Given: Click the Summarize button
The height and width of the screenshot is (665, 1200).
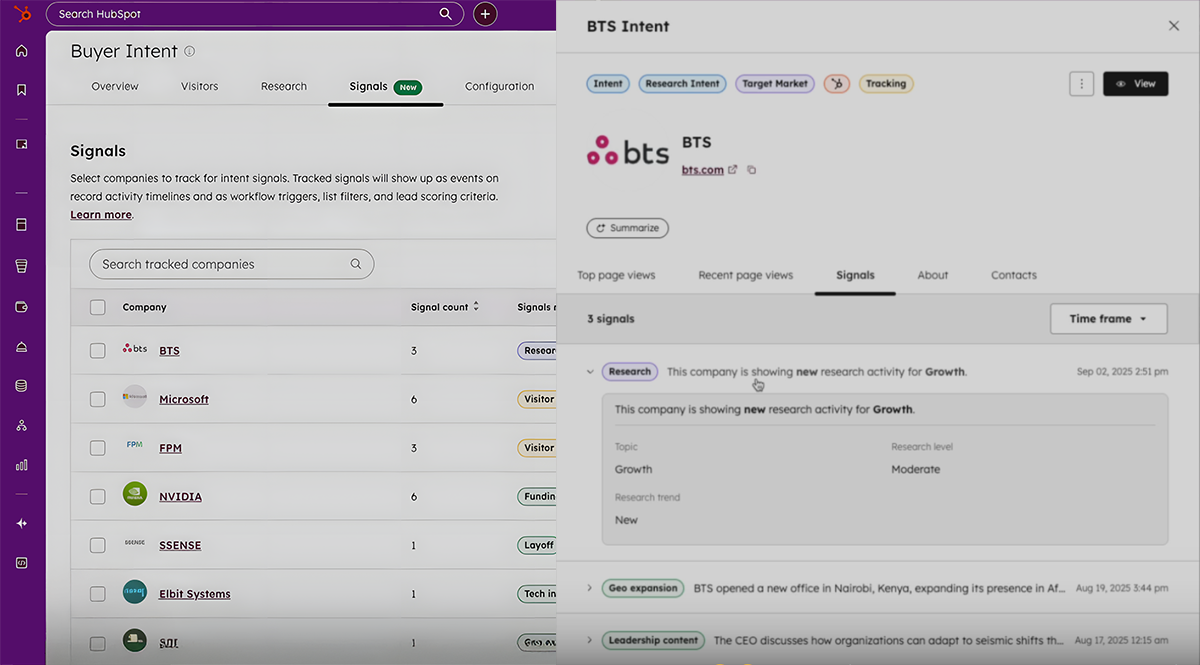Looking at the screenshot, I should [x=627, y=228].
